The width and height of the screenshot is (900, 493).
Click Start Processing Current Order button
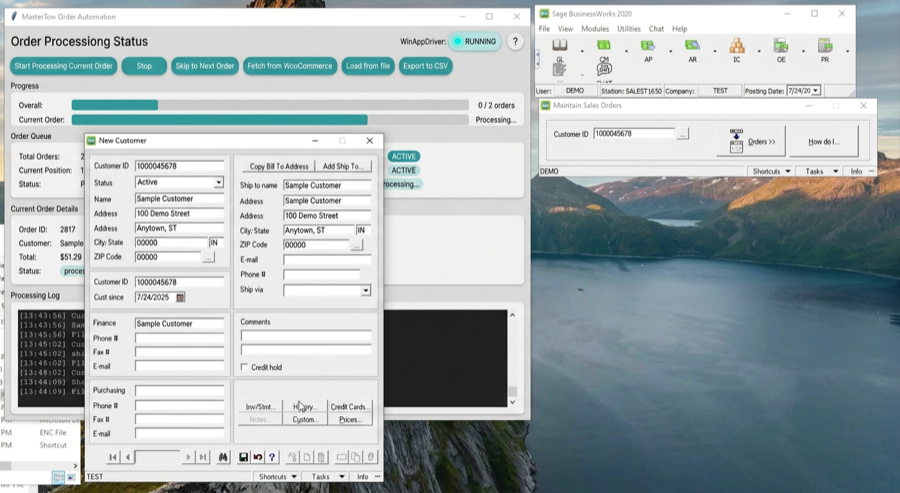pyautogui.click(x=64, y=66)
